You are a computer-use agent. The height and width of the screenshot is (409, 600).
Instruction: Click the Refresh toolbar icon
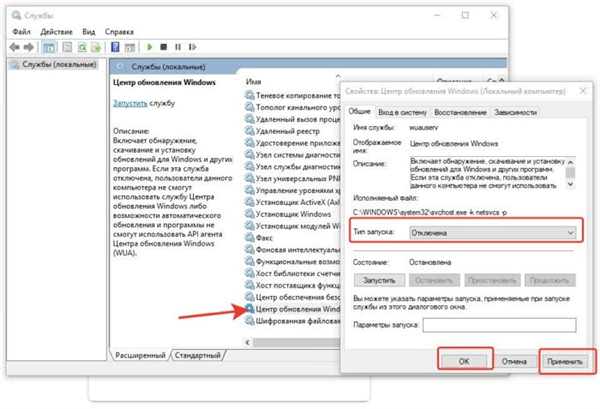[82, 47]
